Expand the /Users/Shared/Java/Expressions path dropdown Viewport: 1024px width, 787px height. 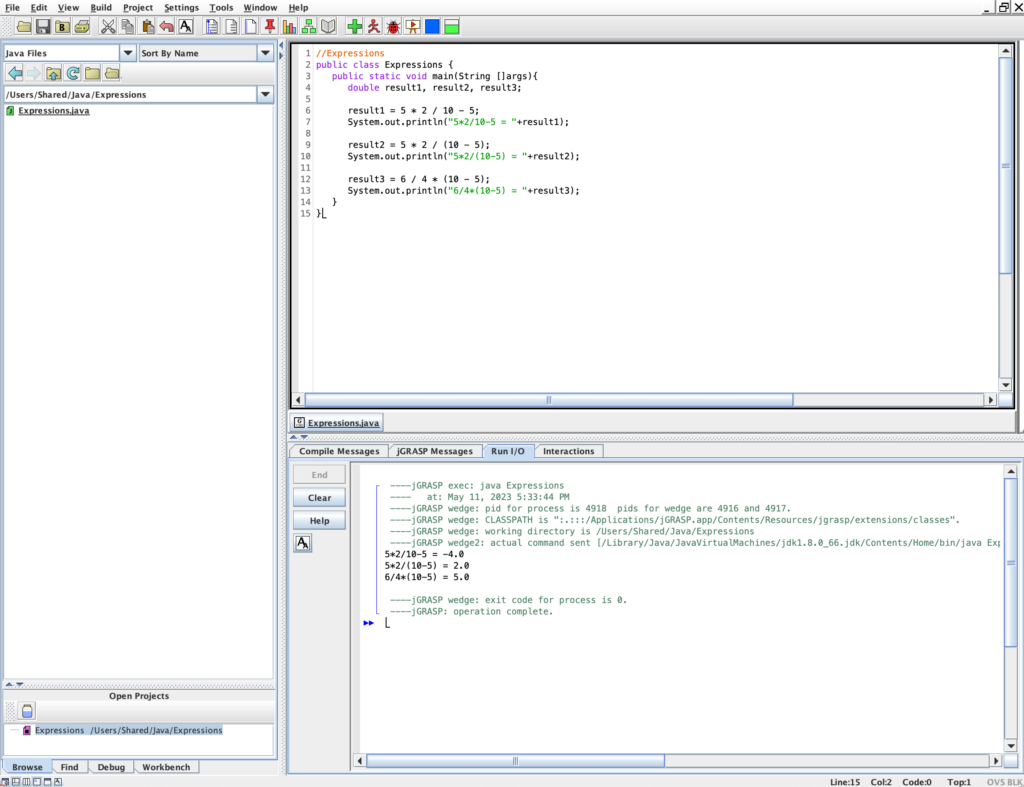(x=265, y=95)
